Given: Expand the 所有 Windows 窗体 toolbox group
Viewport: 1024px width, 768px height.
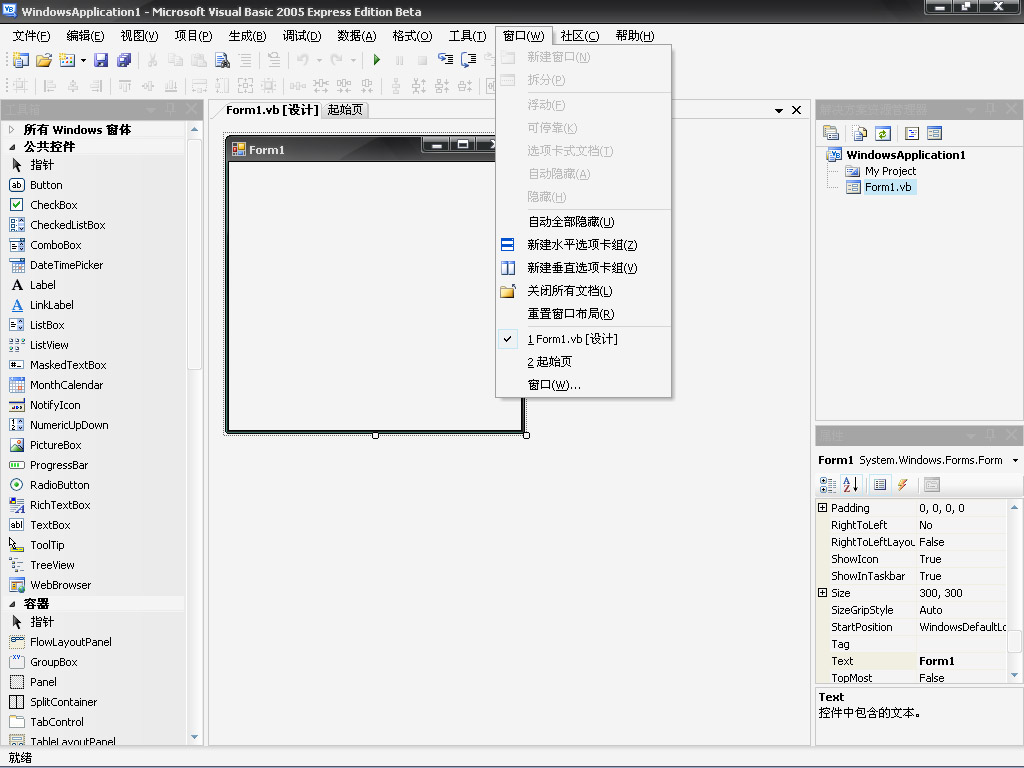Looking at the screenshot, I should point(11,129).
